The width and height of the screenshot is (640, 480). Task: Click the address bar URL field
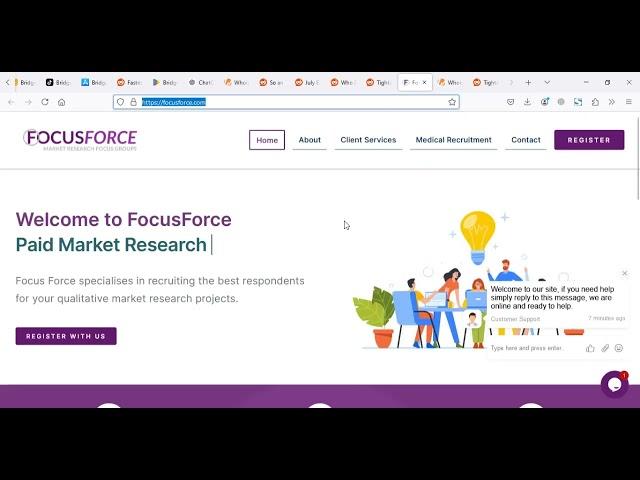click(286, 102)
